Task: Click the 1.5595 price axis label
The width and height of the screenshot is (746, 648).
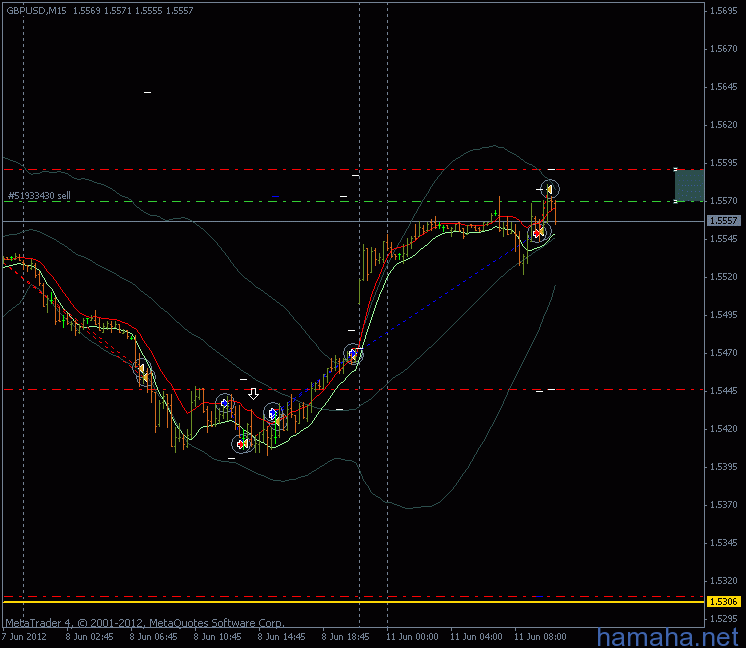Action: [724, 163]
